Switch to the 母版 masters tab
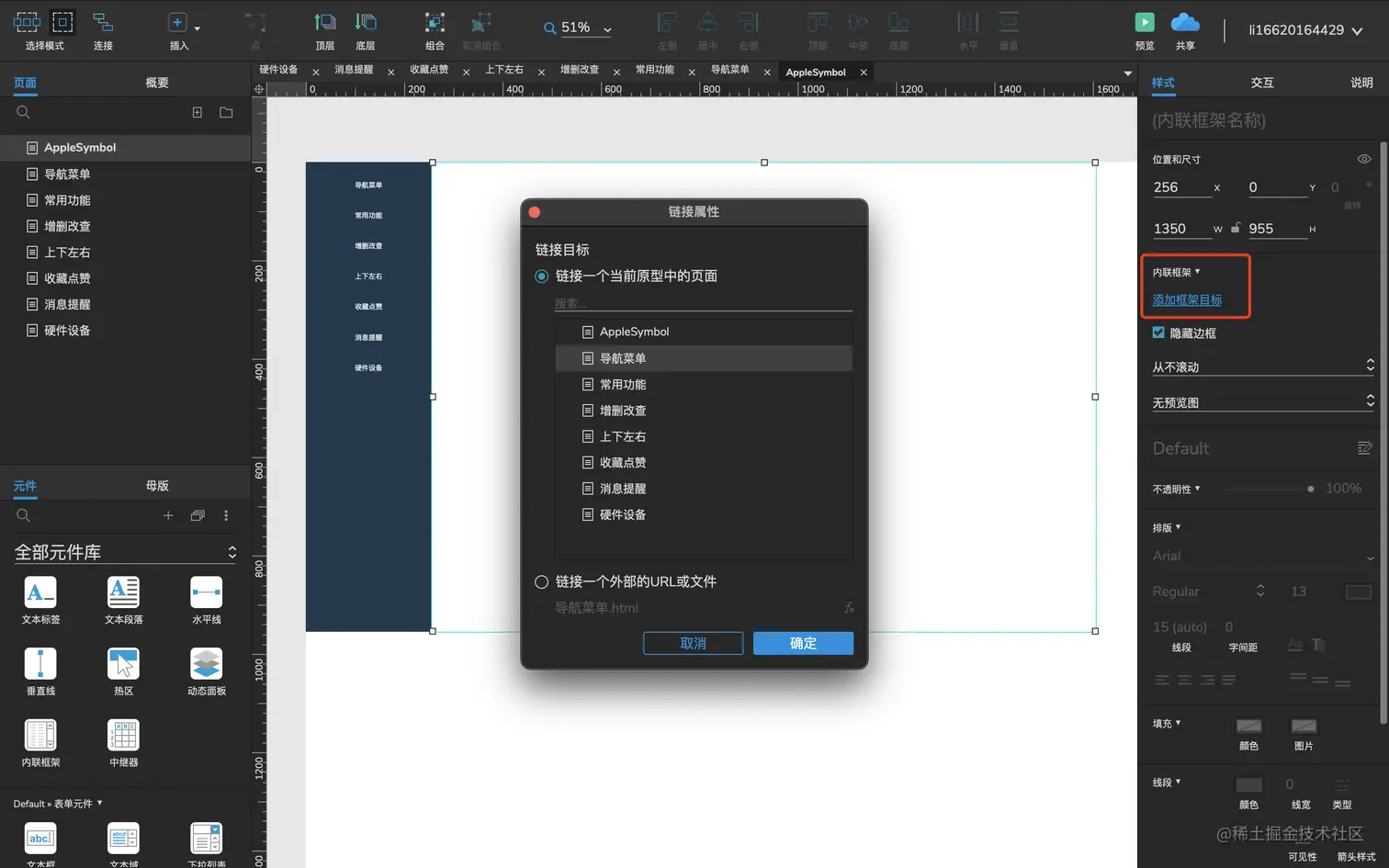Screen dimensions: 1389x868 tap(157, 486)
